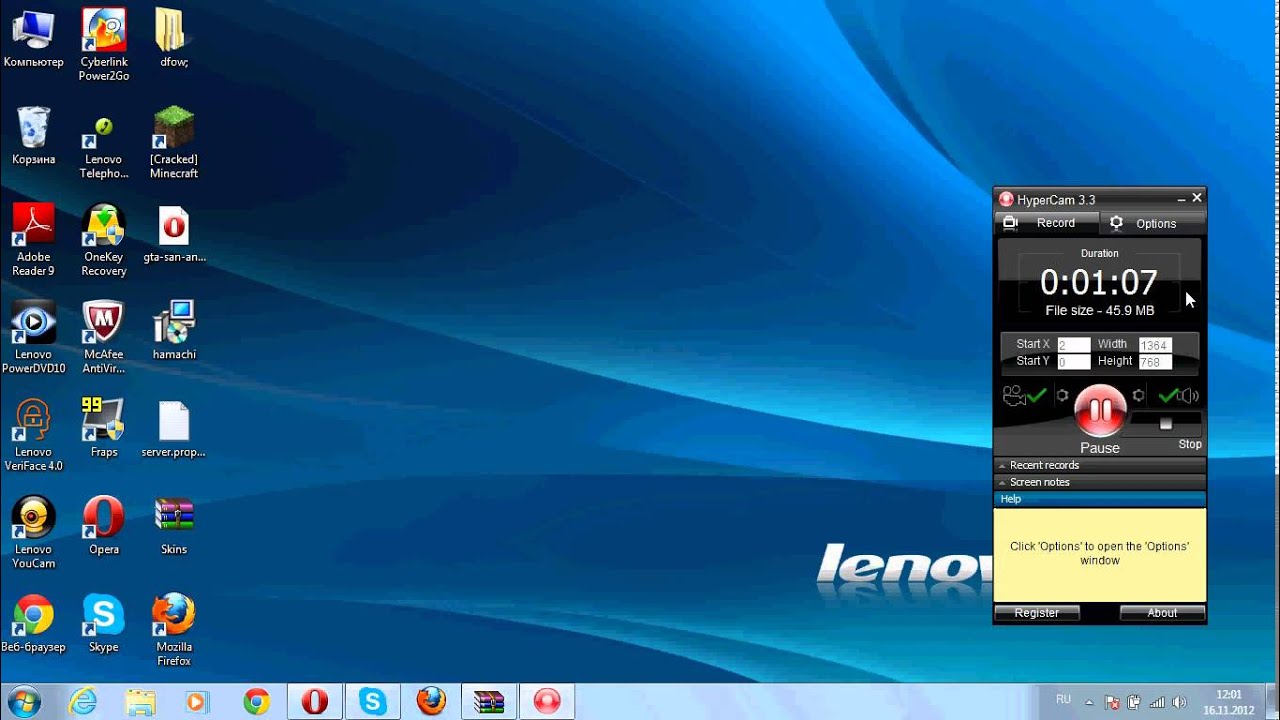Select the server.prop... file icon
This screenshot has height=720, width=1280.
174,428
